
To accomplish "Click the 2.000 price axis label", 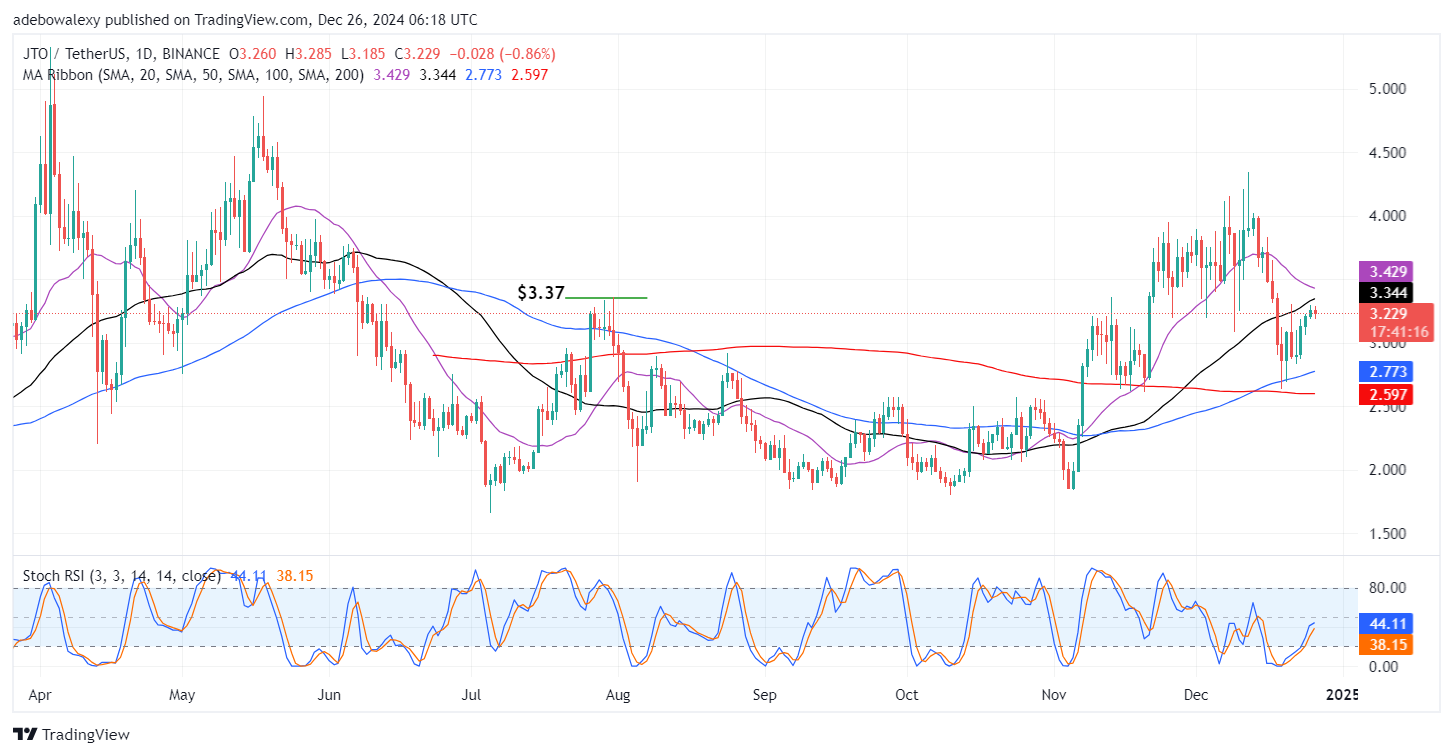I will [x=1390, y=470].
